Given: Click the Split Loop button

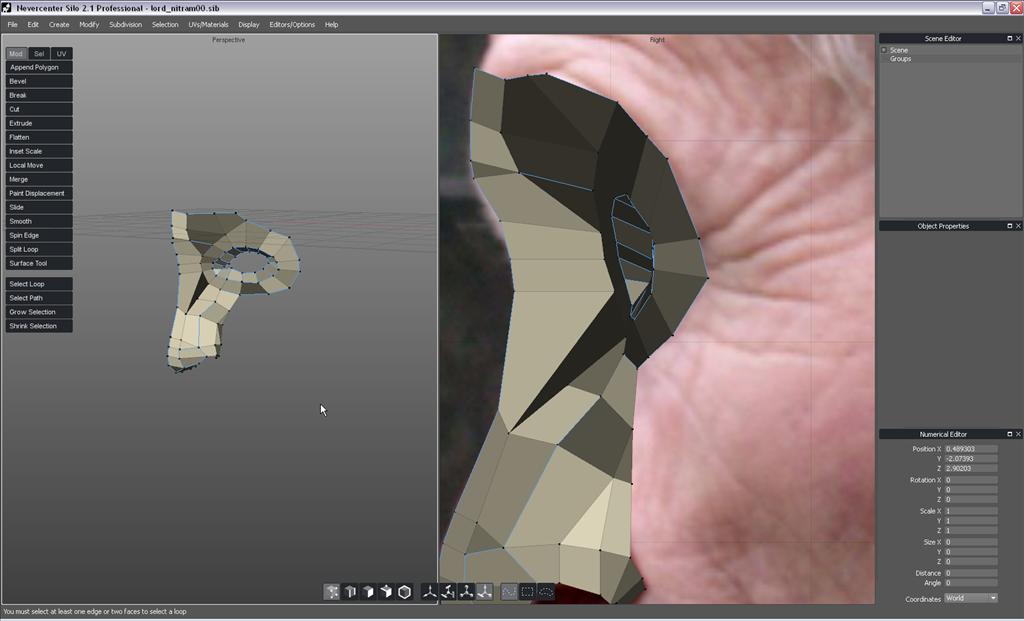Looking at the screenshot, I should pos(39,249).
